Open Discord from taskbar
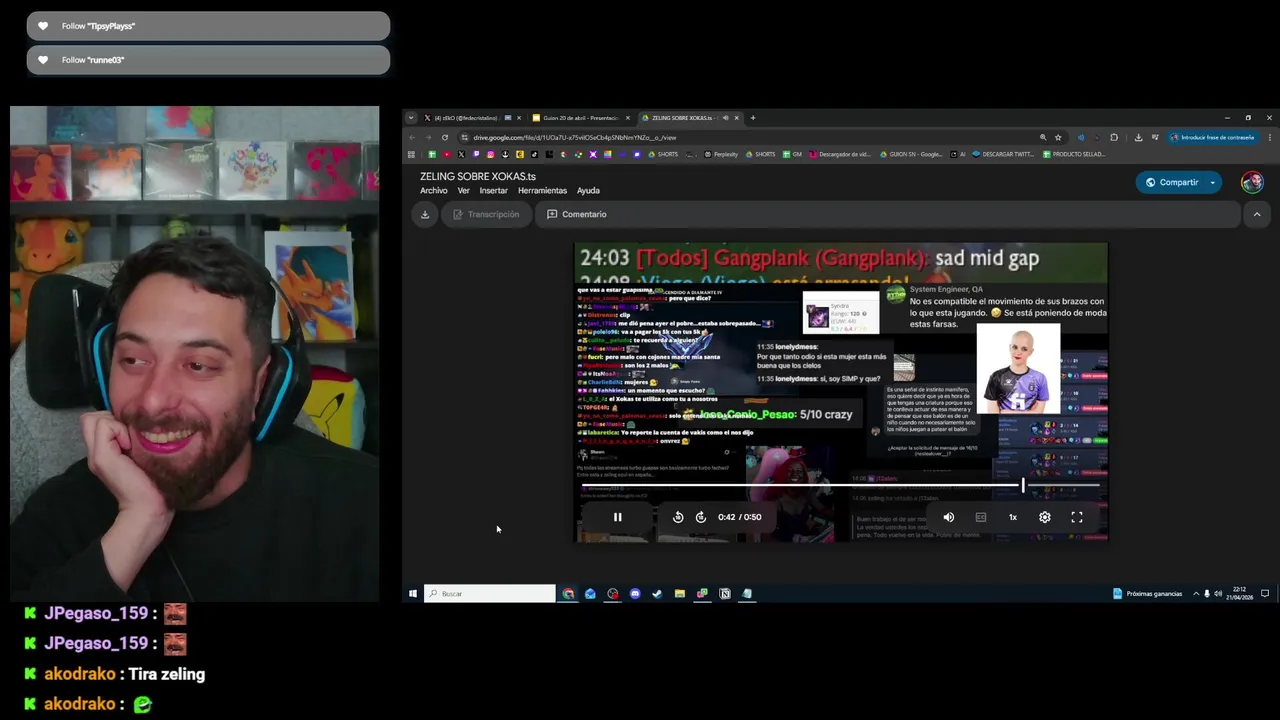 pos(635,594)
